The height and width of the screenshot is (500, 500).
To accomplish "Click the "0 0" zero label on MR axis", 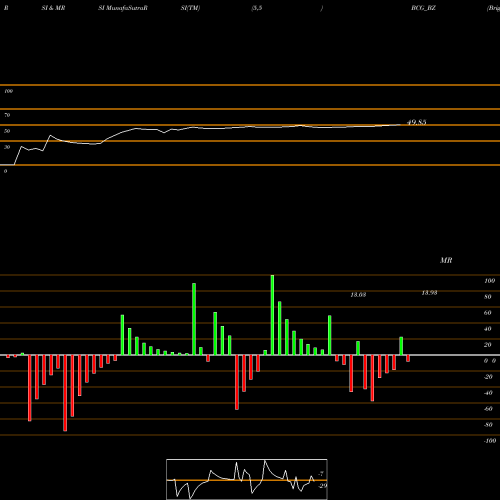I will pyautogui.click(x=490, y=361).
